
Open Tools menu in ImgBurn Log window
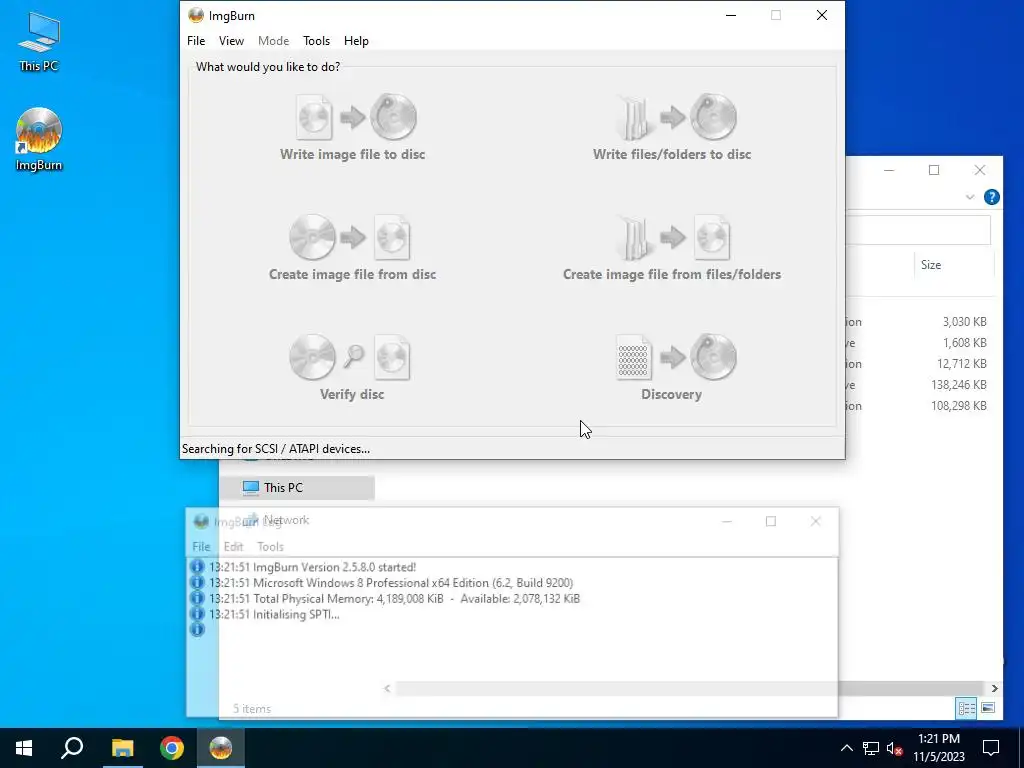pyautogui.click(x=270, y=547)
